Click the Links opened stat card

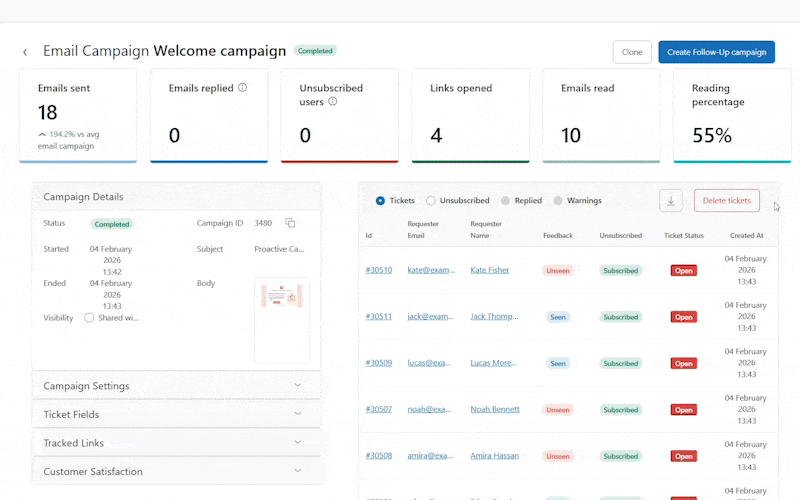(470, 116)
